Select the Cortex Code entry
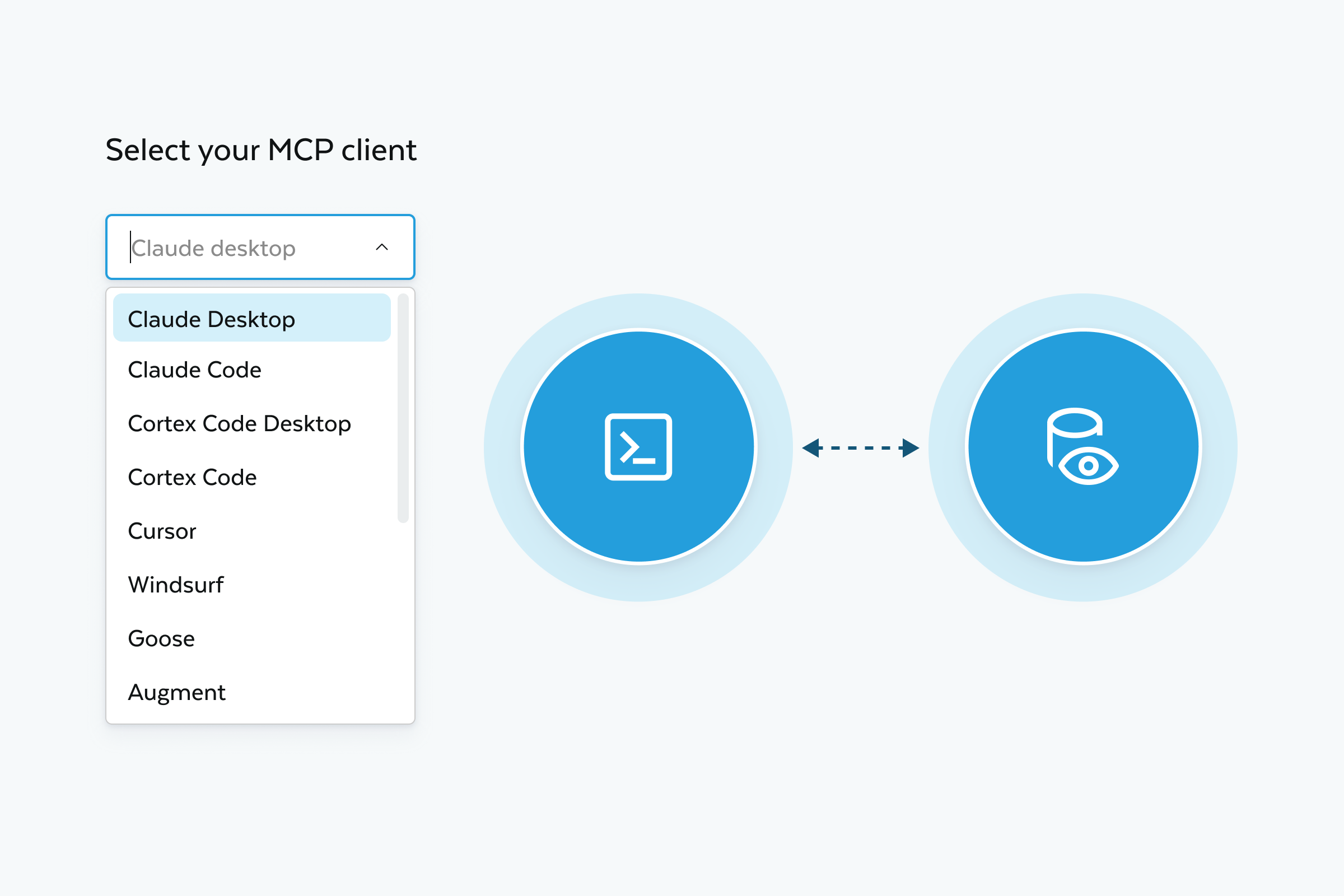 click(x=252, y=477)
